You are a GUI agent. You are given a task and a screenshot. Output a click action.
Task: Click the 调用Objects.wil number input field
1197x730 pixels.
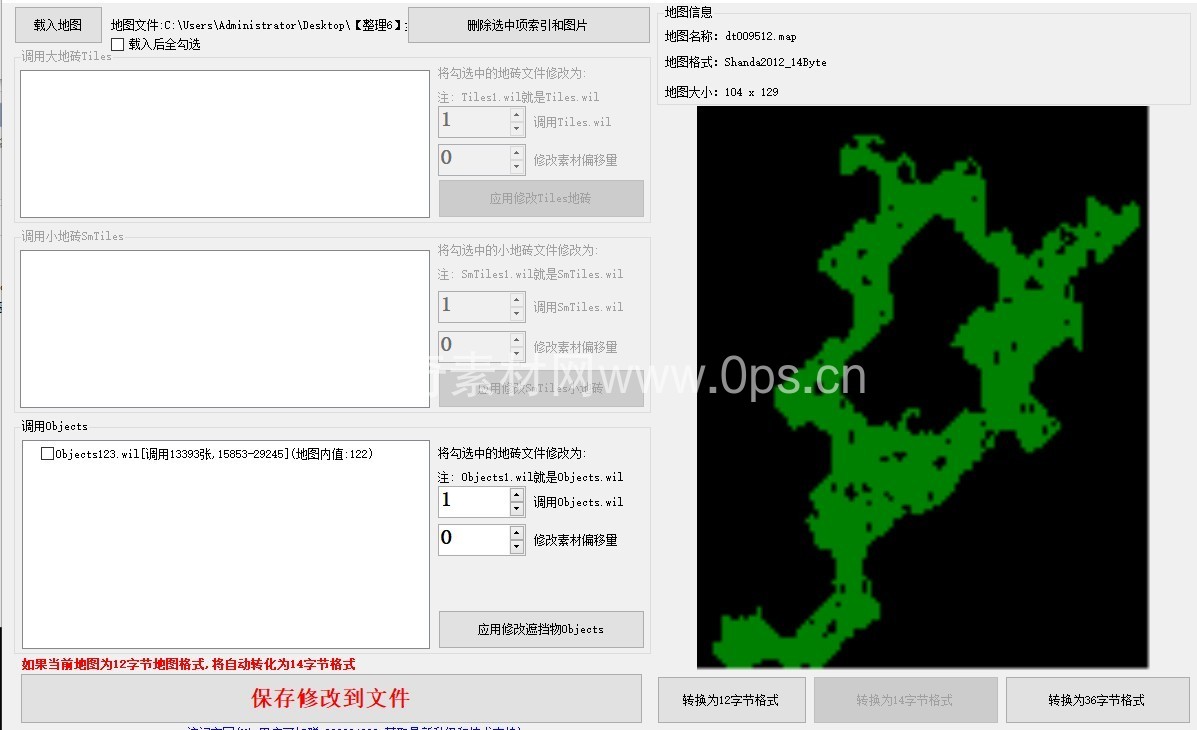coord(473,502)
